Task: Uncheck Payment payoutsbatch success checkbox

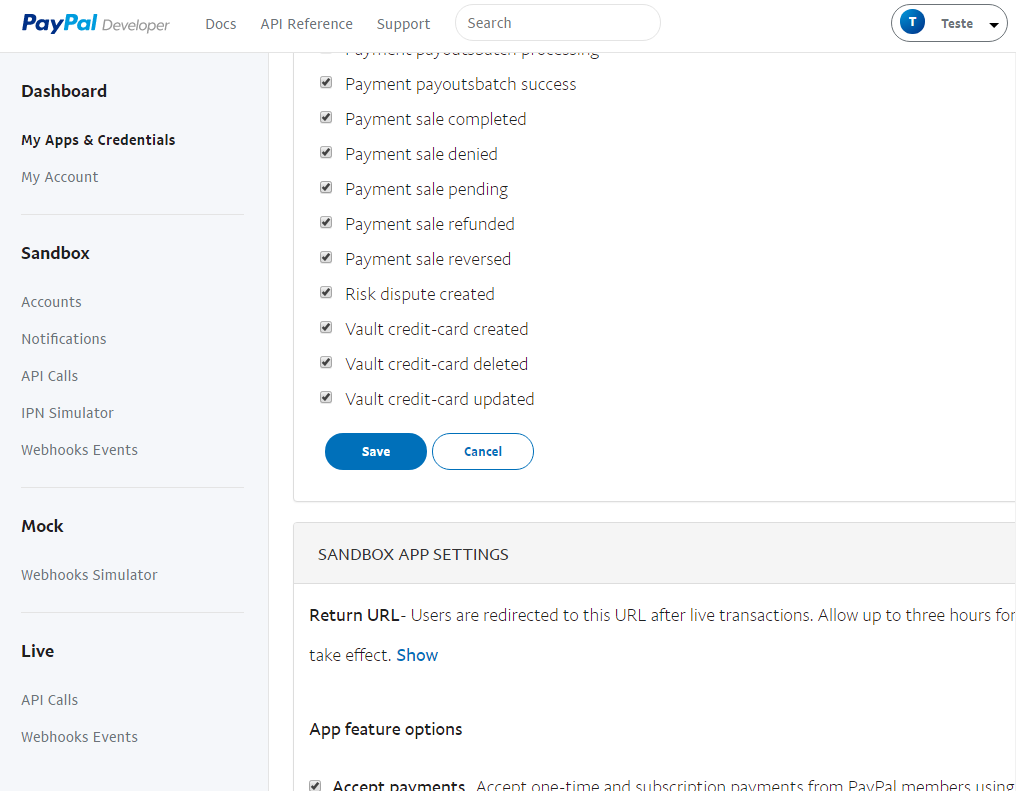Action: [326, 83]
